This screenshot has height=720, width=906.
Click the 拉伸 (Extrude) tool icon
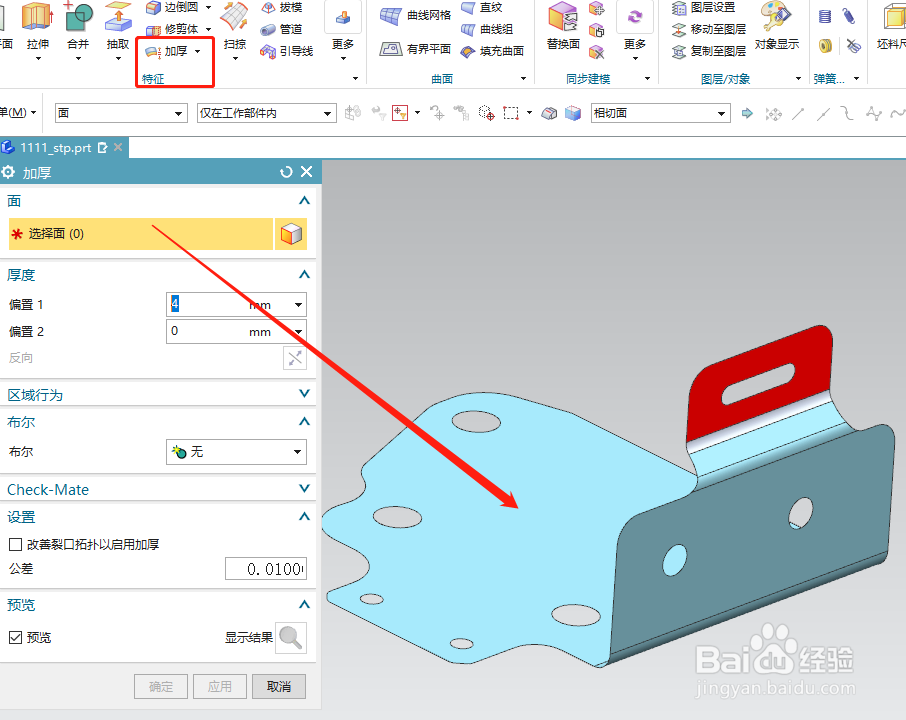coord(38,16)
